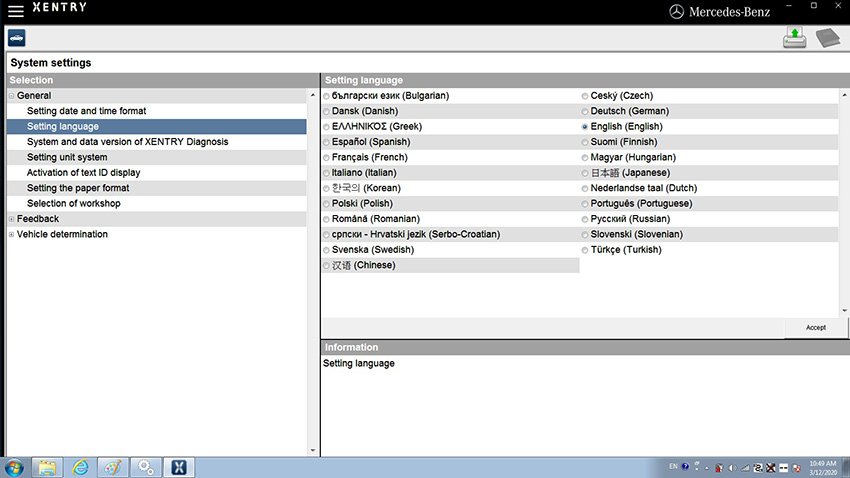Expand the Feedback tree node

coord(11,219)
